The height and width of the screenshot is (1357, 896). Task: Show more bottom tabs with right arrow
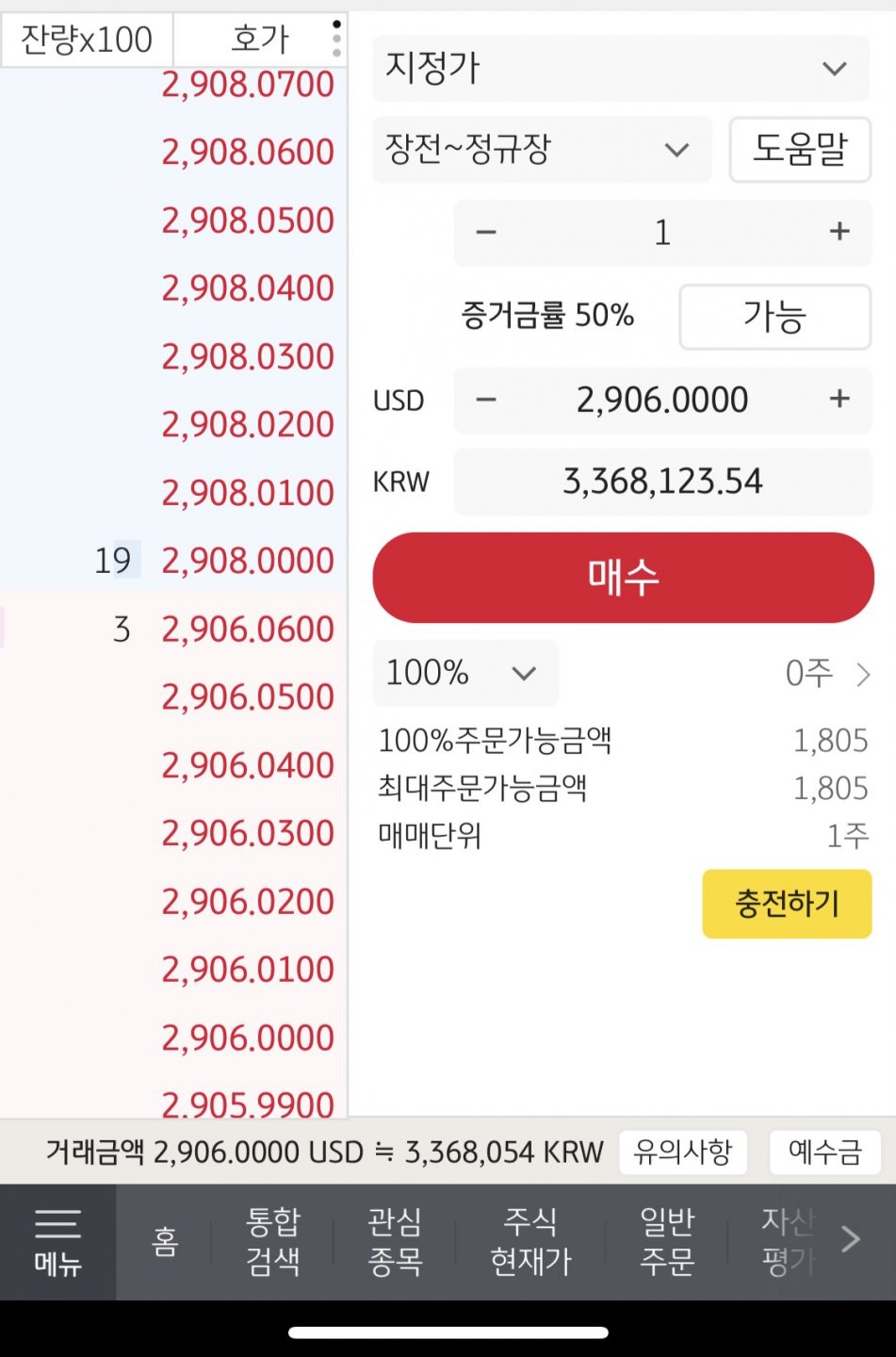coord(850,1239)
